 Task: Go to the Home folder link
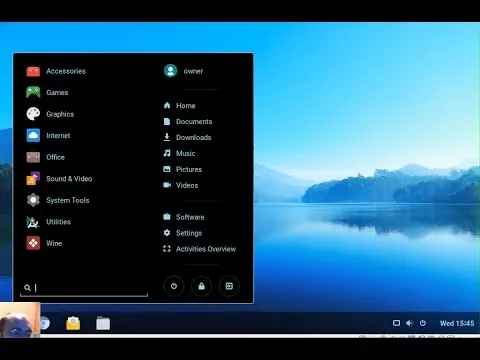(186, 106)
